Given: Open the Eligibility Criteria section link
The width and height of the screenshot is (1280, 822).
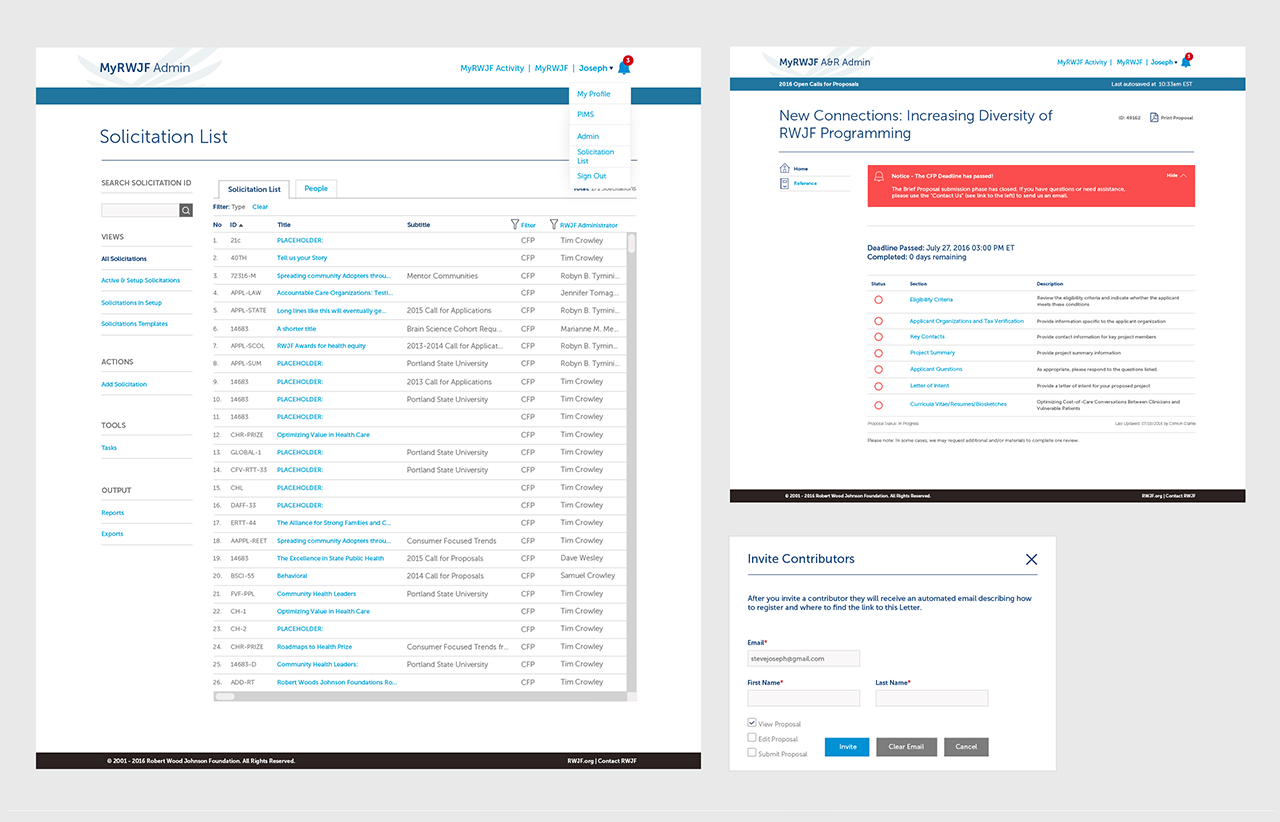Looking at the screenshot, I should point(931,300).
